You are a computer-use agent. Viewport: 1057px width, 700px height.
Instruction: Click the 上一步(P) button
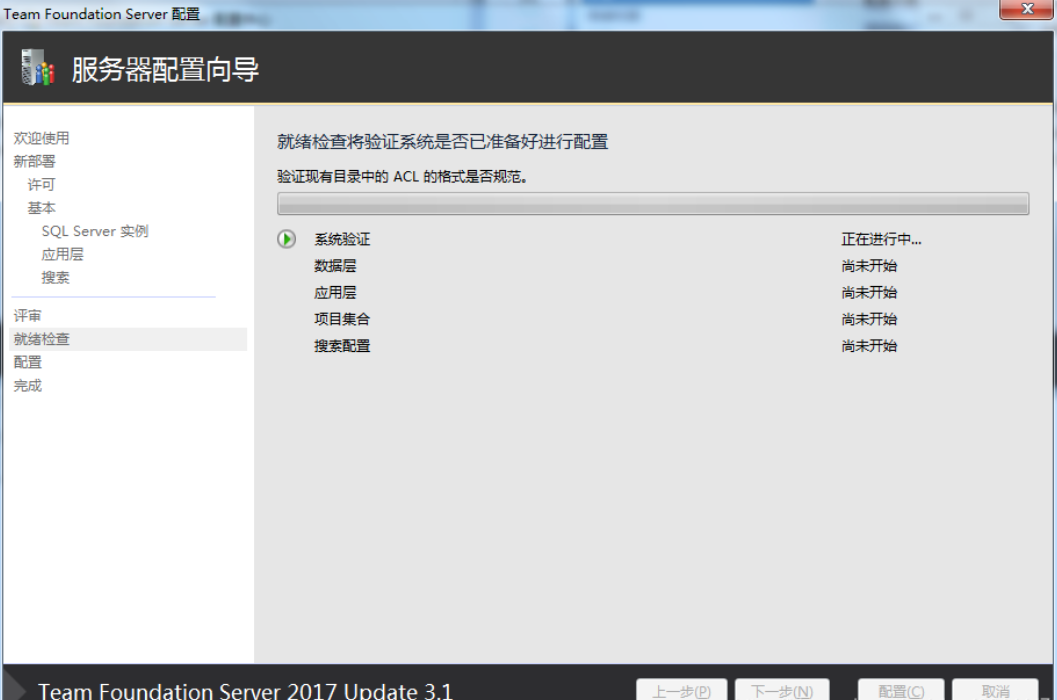click(682, 691)
